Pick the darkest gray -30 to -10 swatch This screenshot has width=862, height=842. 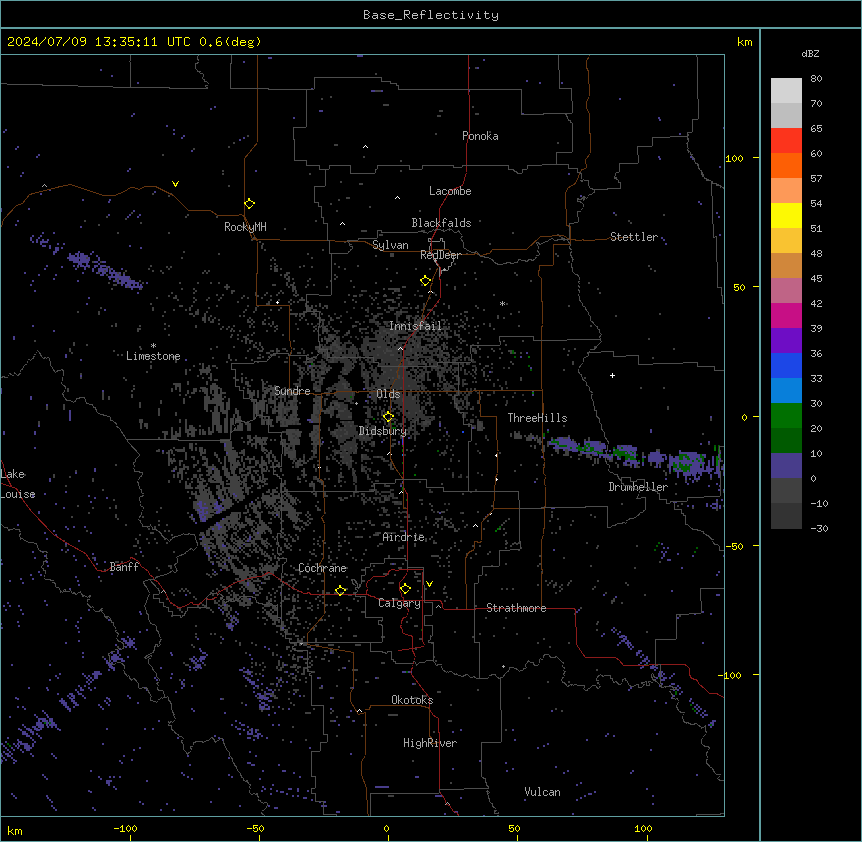tap(786, 516)
